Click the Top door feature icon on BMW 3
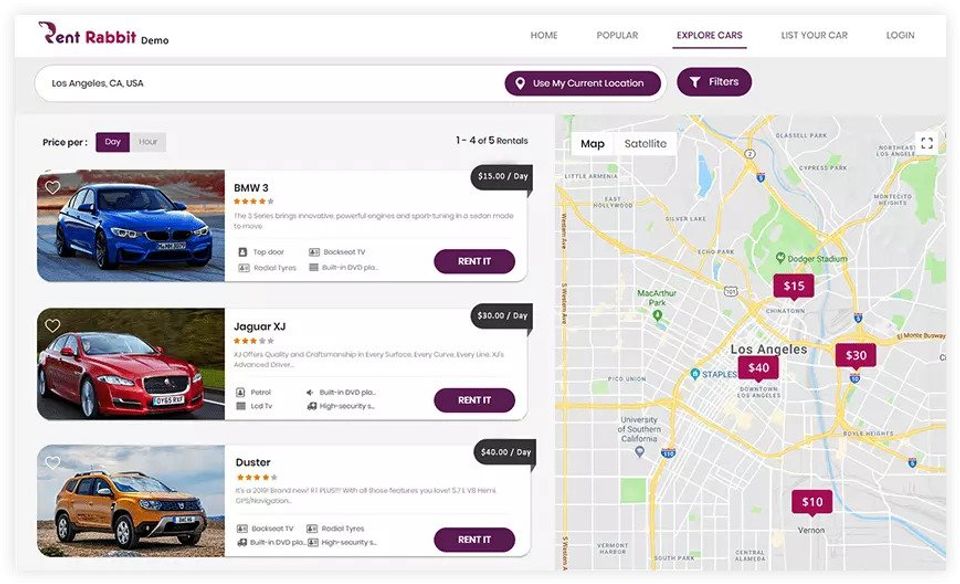Viewport: 960px width, 584px height. (x=242, y=252)
